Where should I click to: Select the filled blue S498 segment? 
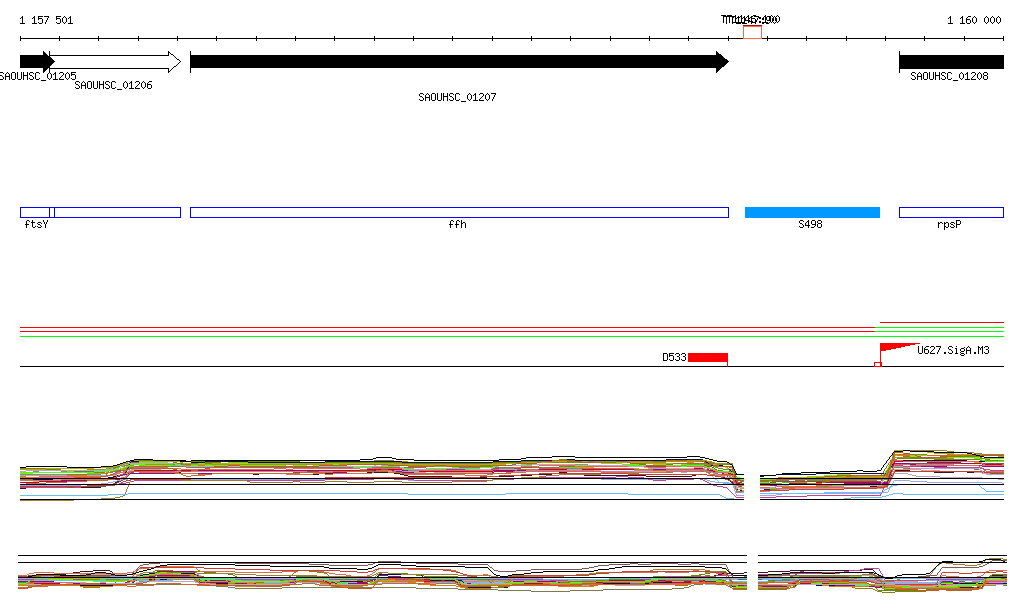point(812,212)
